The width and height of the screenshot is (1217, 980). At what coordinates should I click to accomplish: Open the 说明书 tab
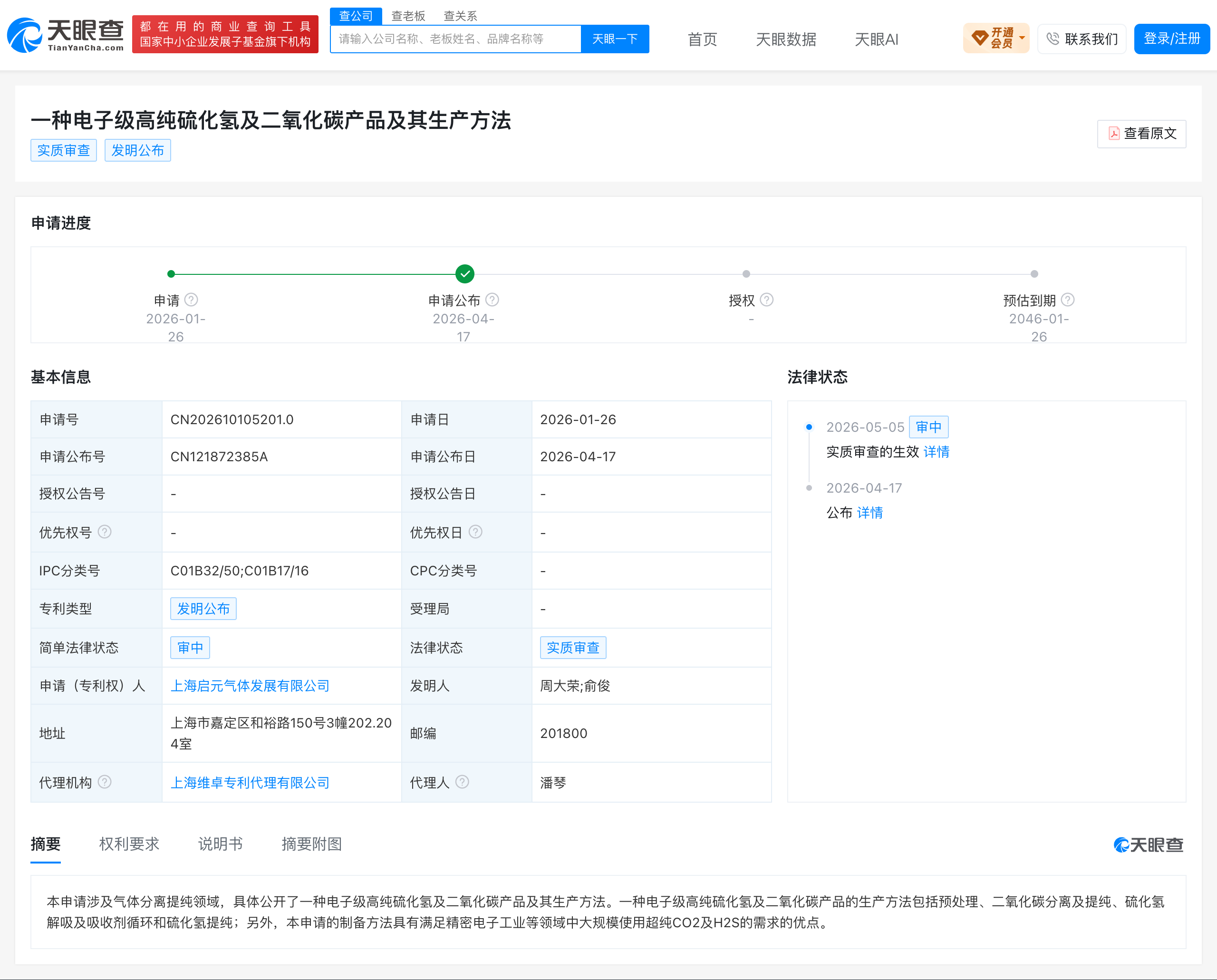[x=221, y=844]
